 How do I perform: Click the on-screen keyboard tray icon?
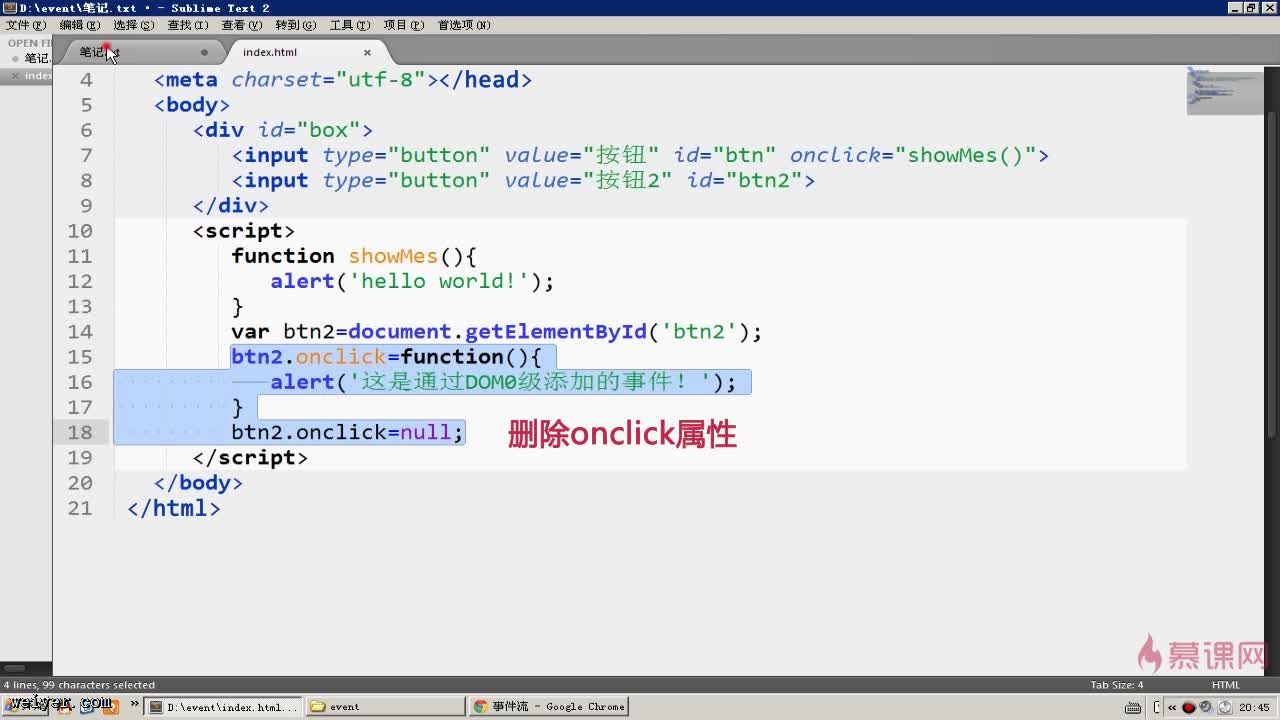pyautogui.click(x=1133, y=707)
